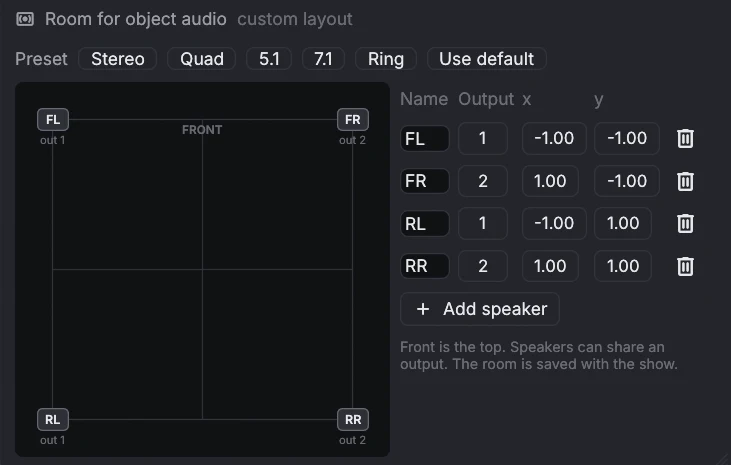
Task: Focus the FR x position field
Action: (x=550, y=181)
